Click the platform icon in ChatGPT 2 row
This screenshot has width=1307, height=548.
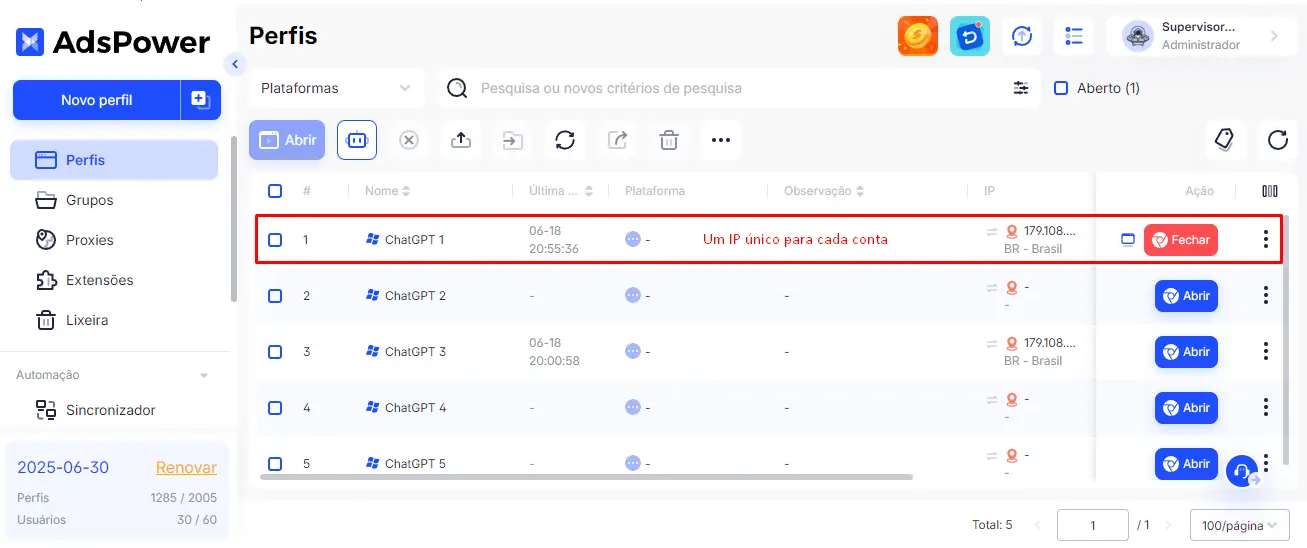[x=632, y=296]
